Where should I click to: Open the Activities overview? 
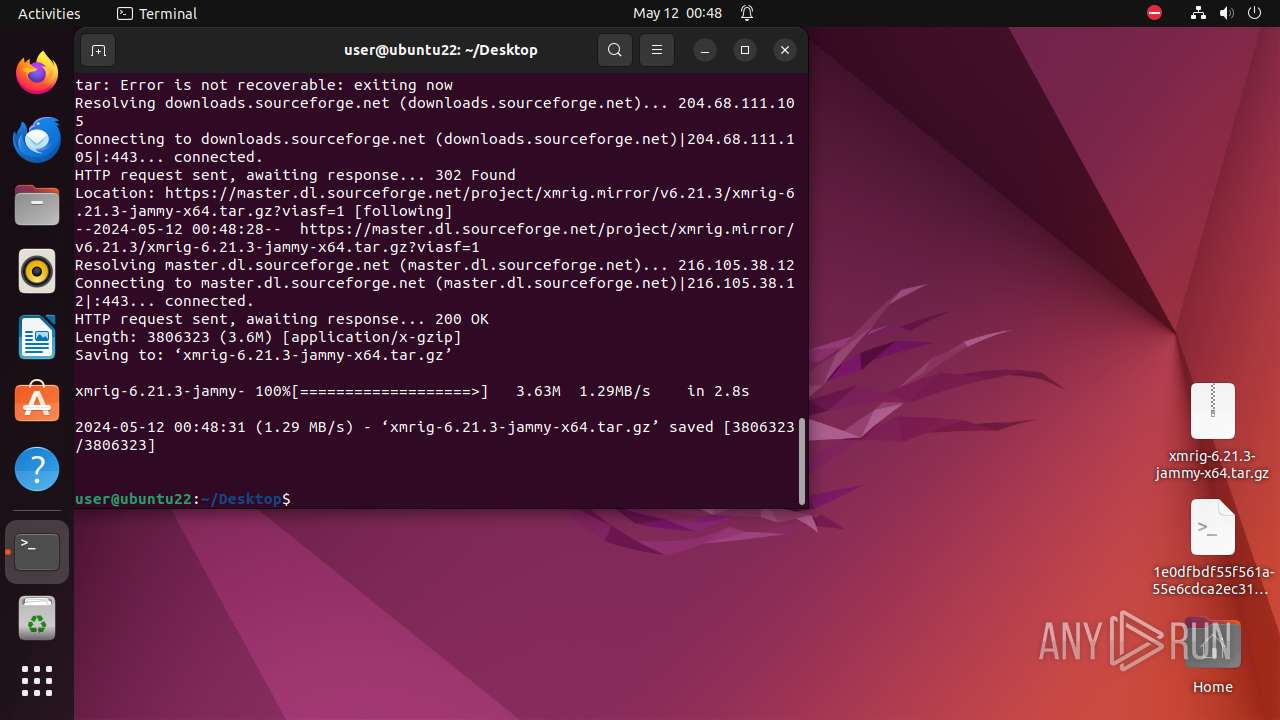coord(49,13)
